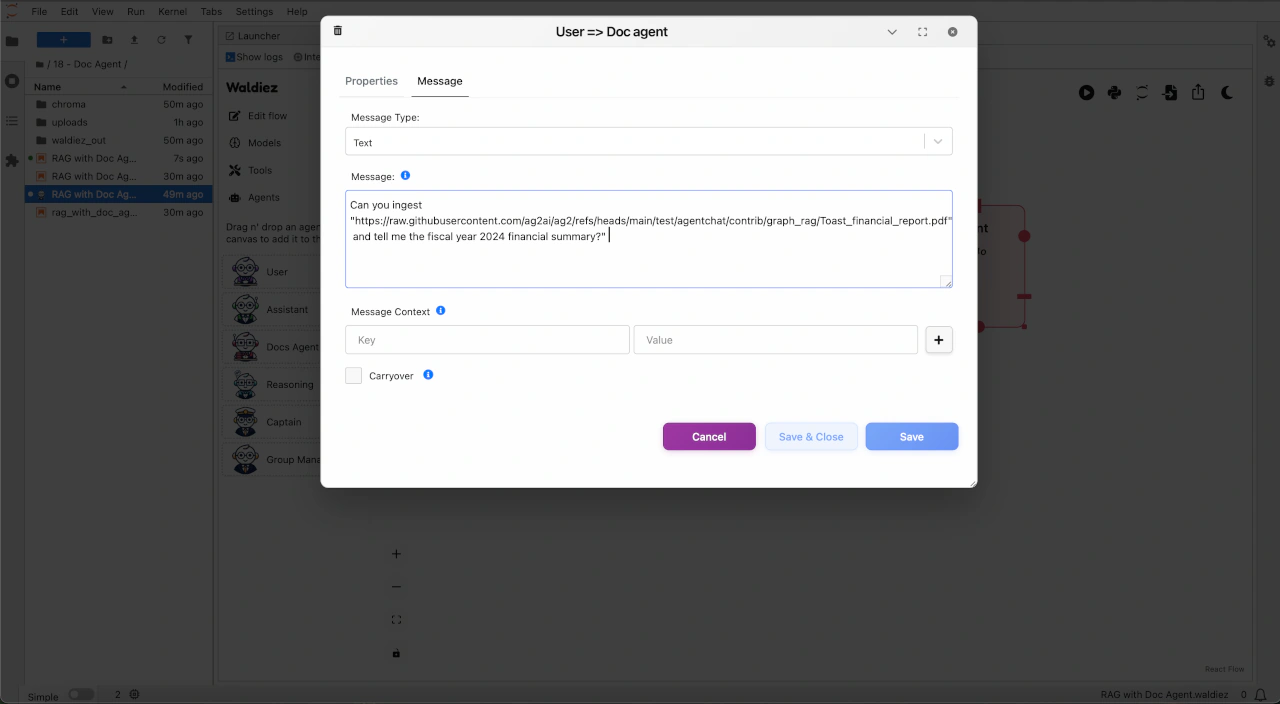
Task: Run the flow with the play icon
Action: (1086, 92)
